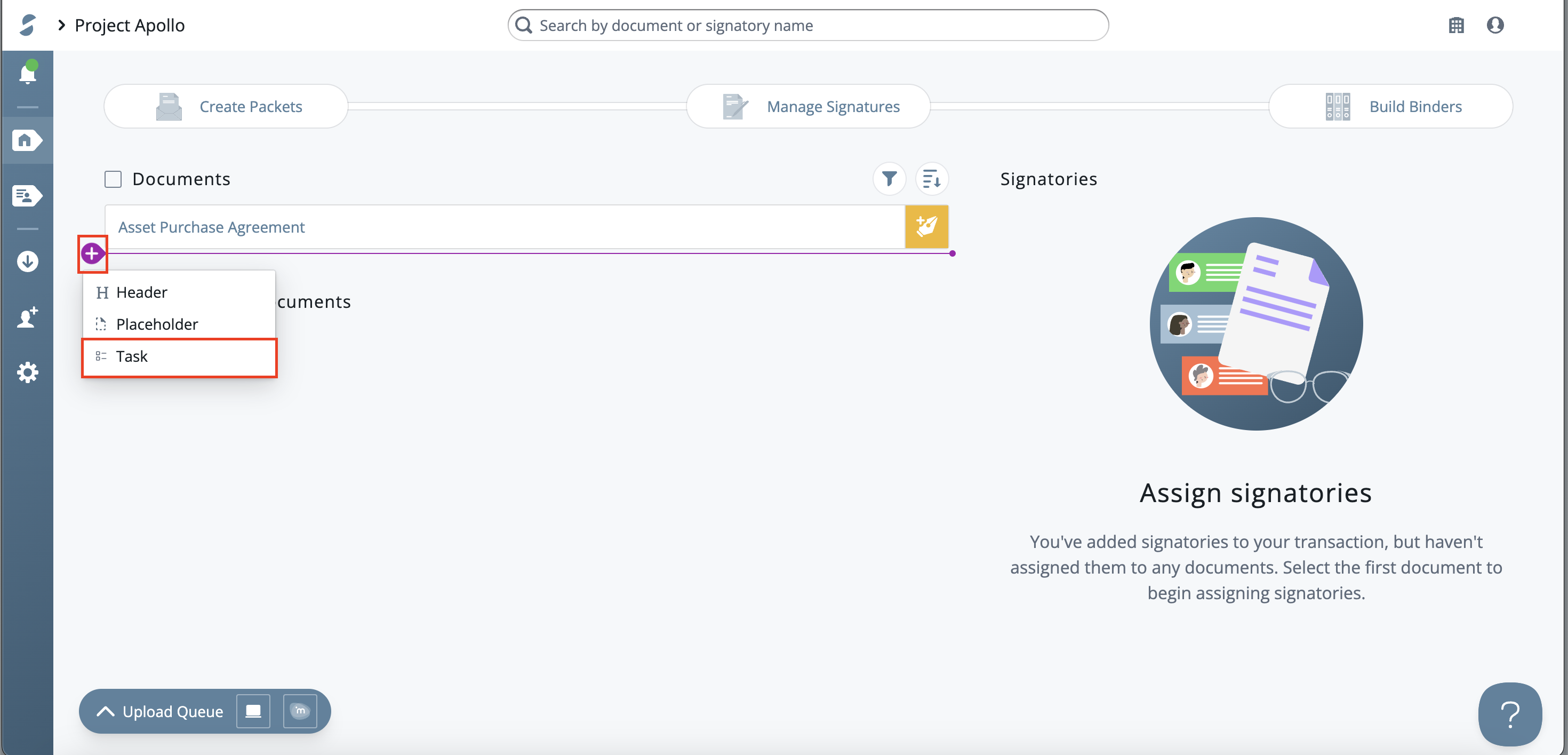Select Placeholder from the insert menu

tap(157, 324)
